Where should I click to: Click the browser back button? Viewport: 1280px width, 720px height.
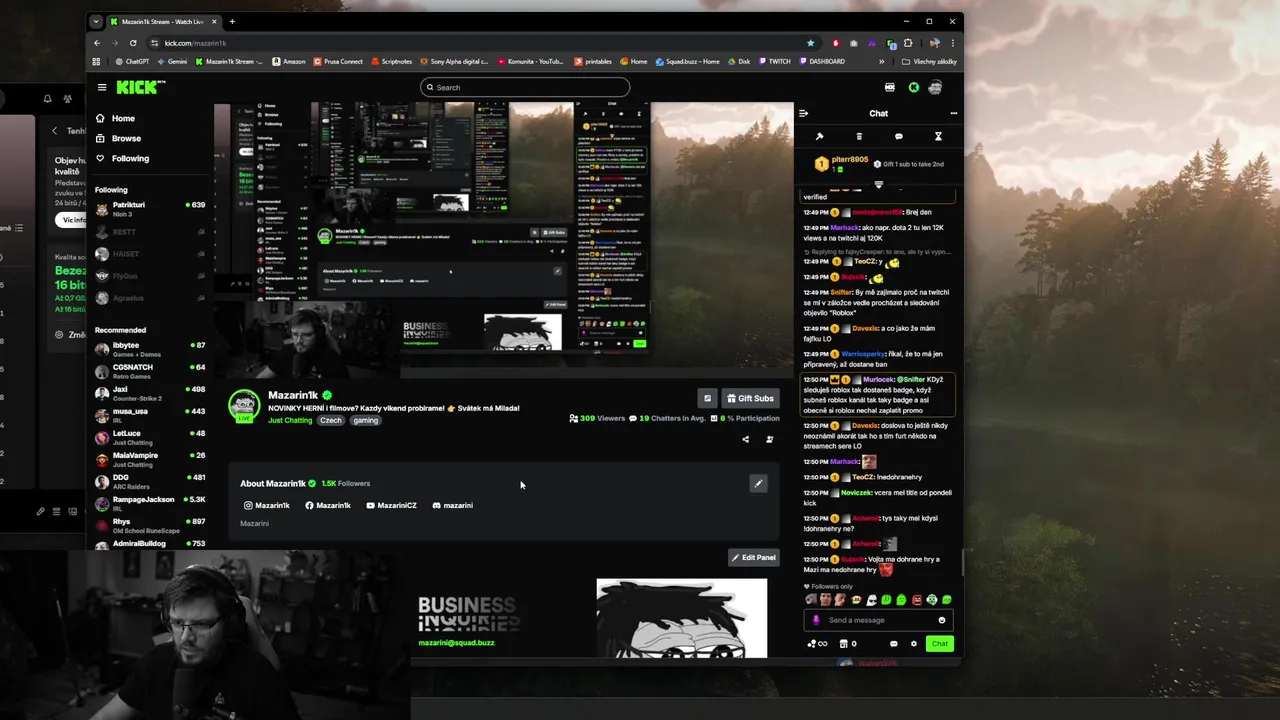point(97,43)
